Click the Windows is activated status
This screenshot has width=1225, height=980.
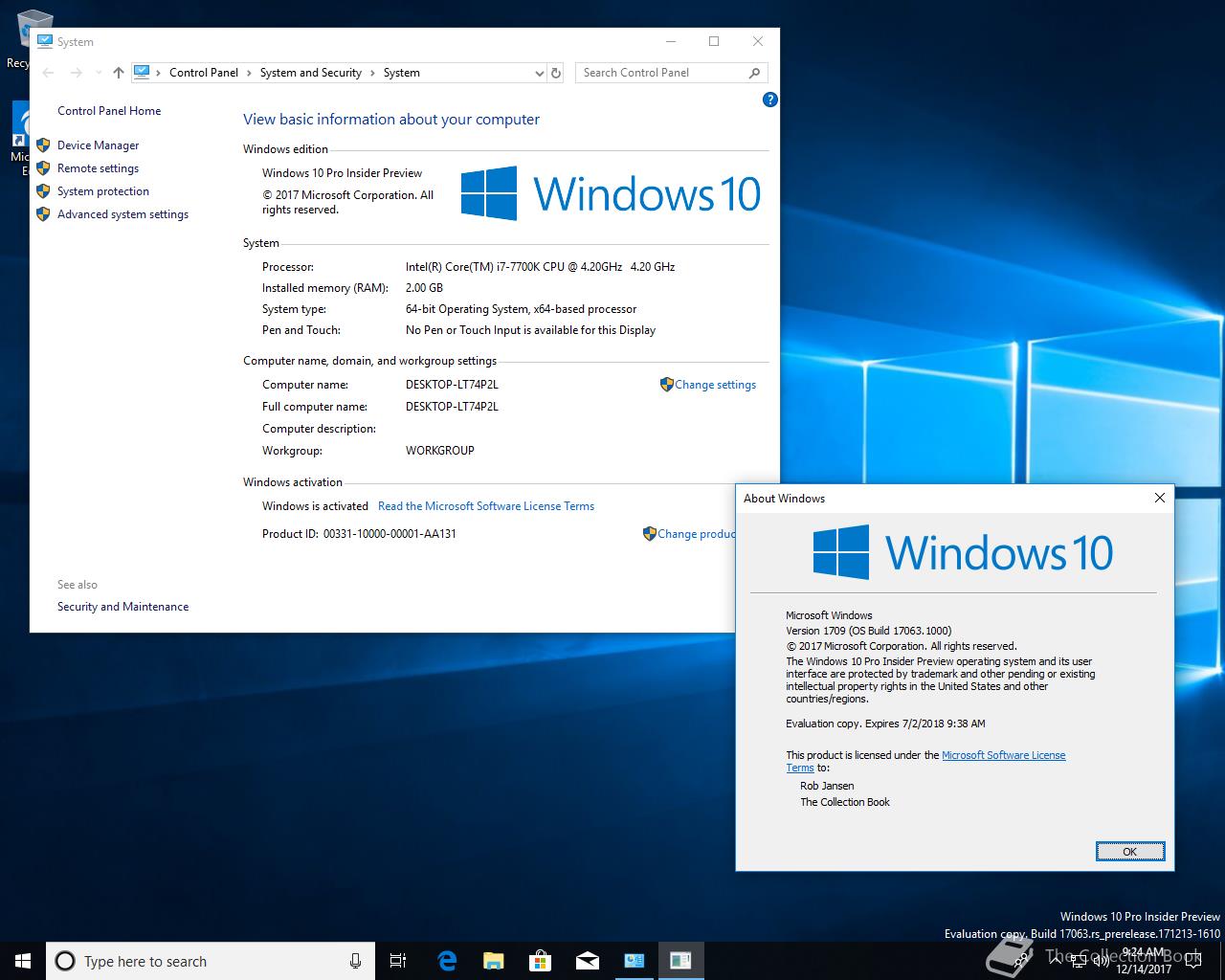point(315,506)
